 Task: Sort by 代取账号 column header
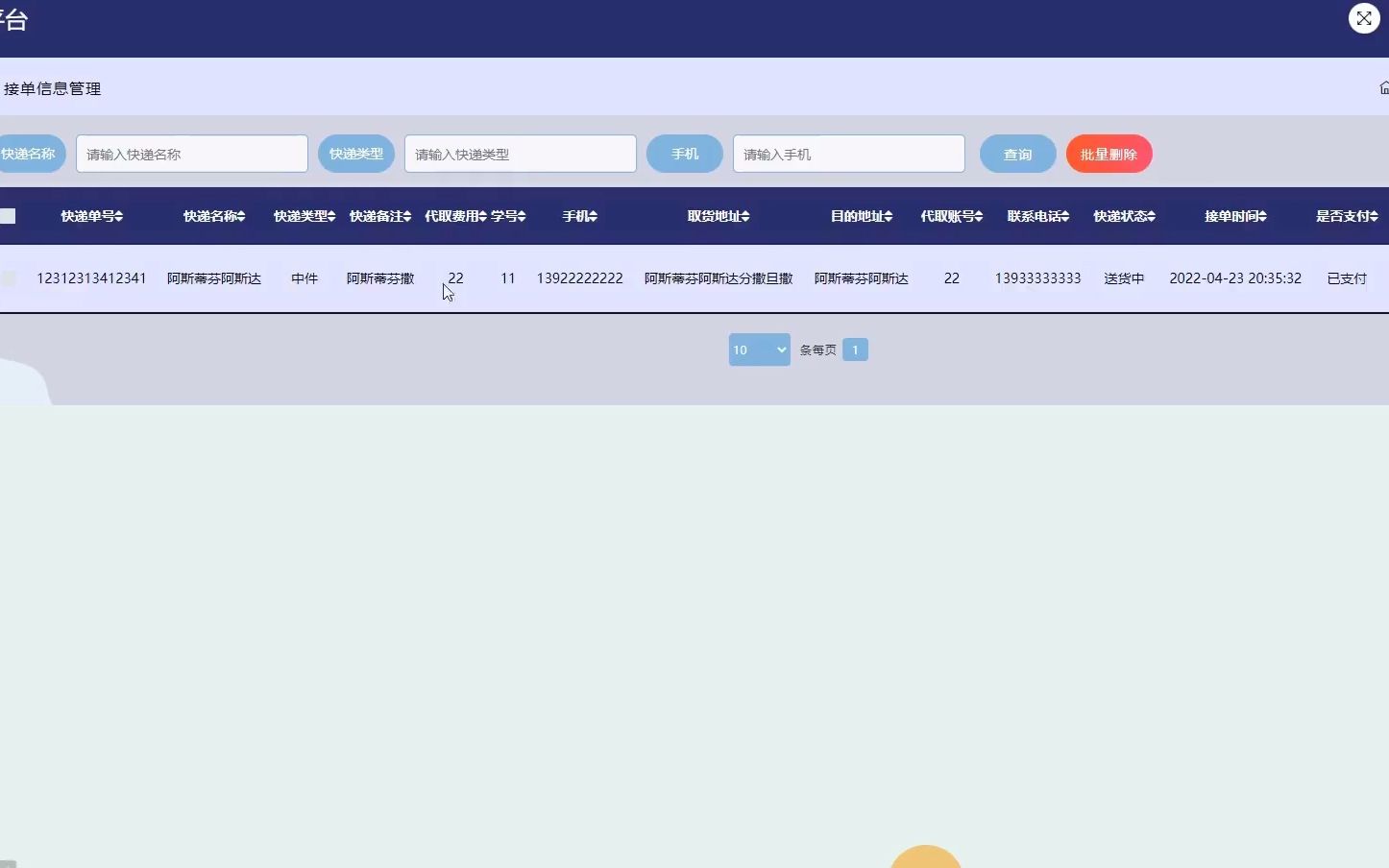coord(952,216)
